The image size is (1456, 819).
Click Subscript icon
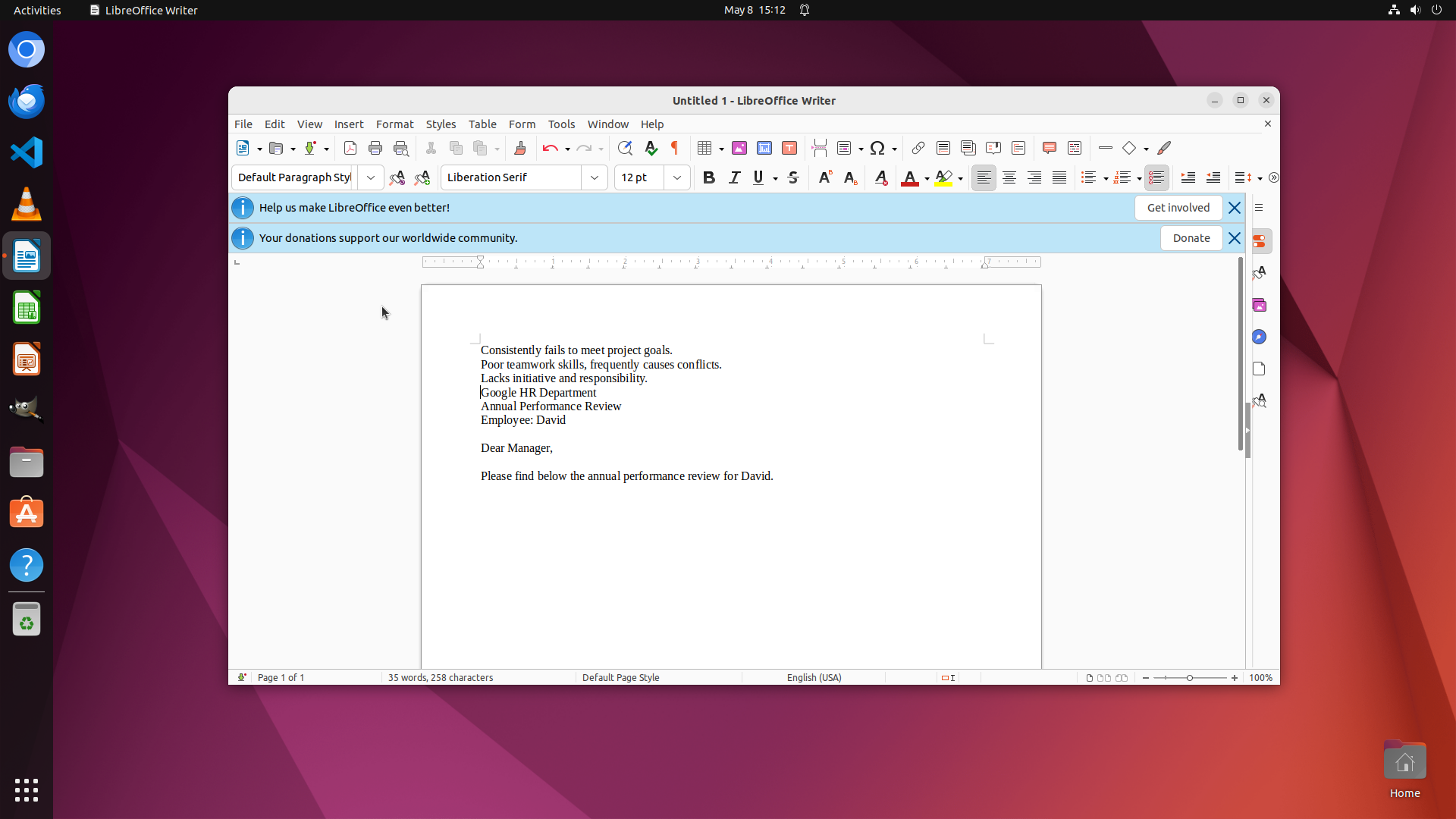850,177
